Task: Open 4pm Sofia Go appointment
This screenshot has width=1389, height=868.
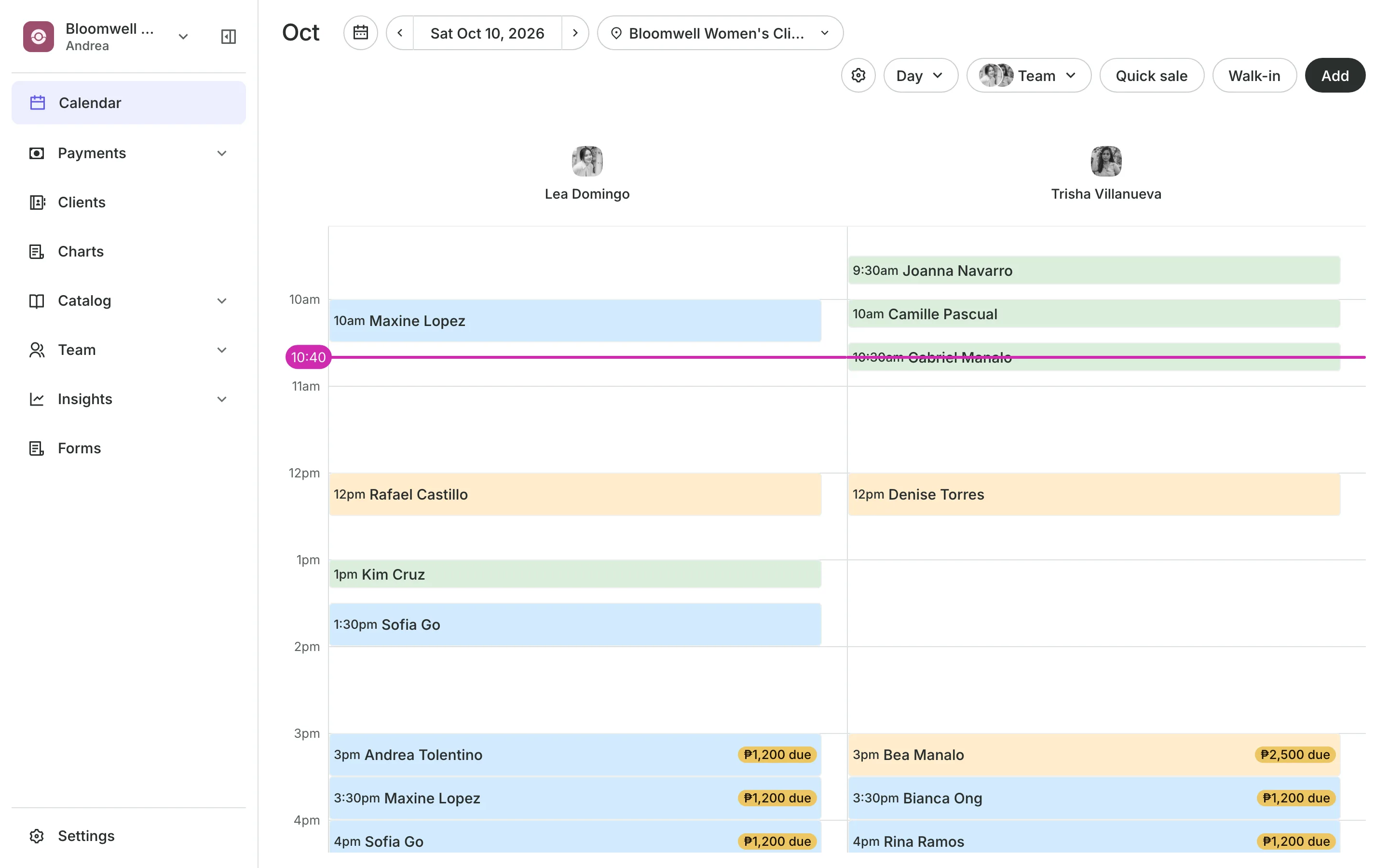Action: point(575,838)
